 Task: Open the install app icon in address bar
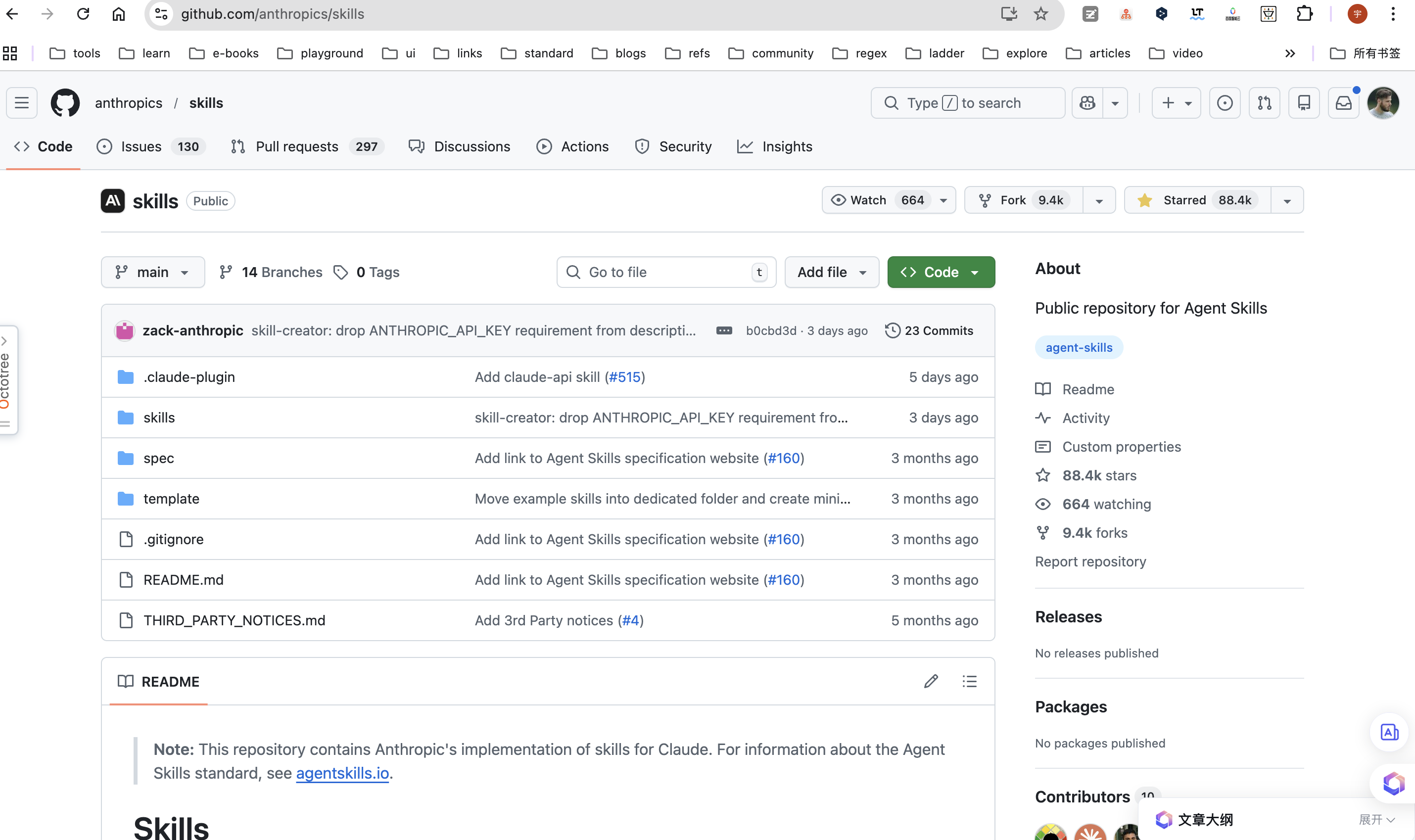point(1009,13)
